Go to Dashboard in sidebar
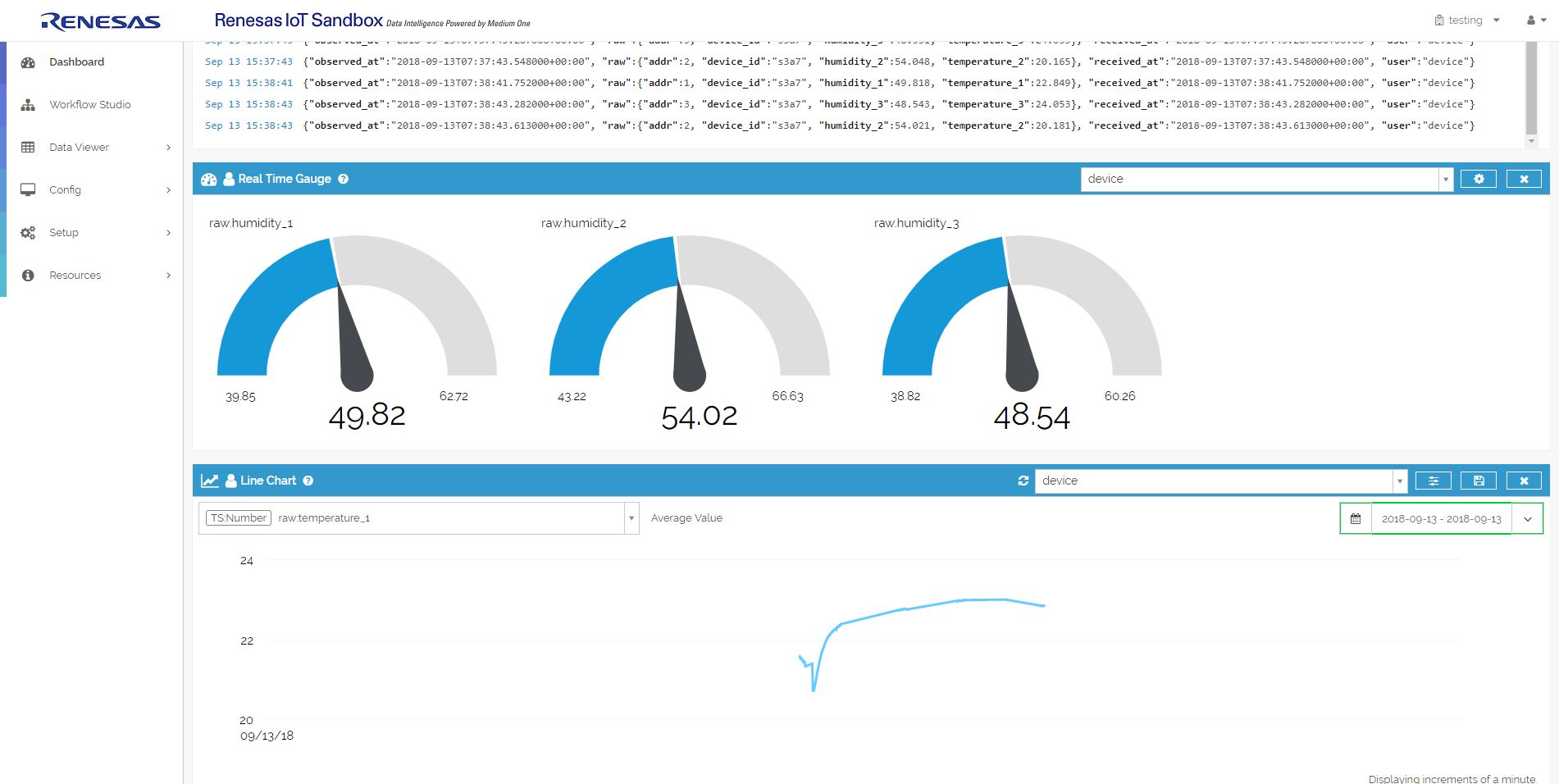This screenshot has height=784, width=1559. [x=76, y=62]
